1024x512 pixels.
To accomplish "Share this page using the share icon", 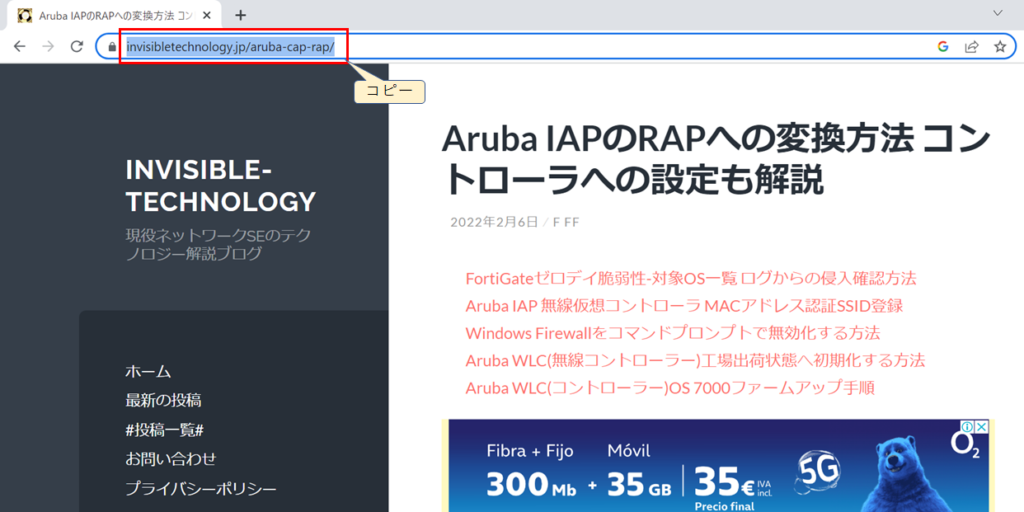I will coord(971,46).
